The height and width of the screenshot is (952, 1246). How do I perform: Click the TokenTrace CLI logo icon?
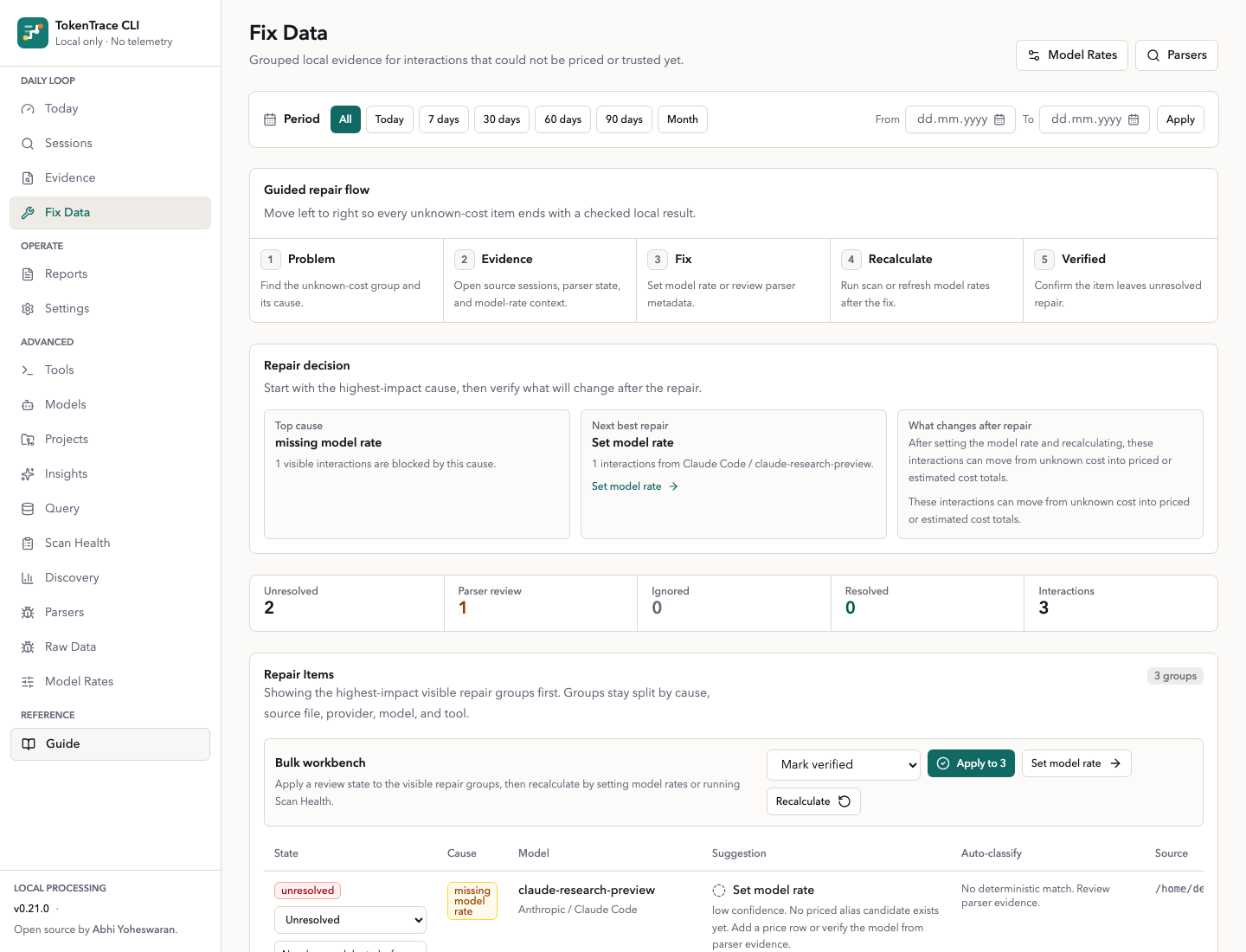tap(33, 33)
